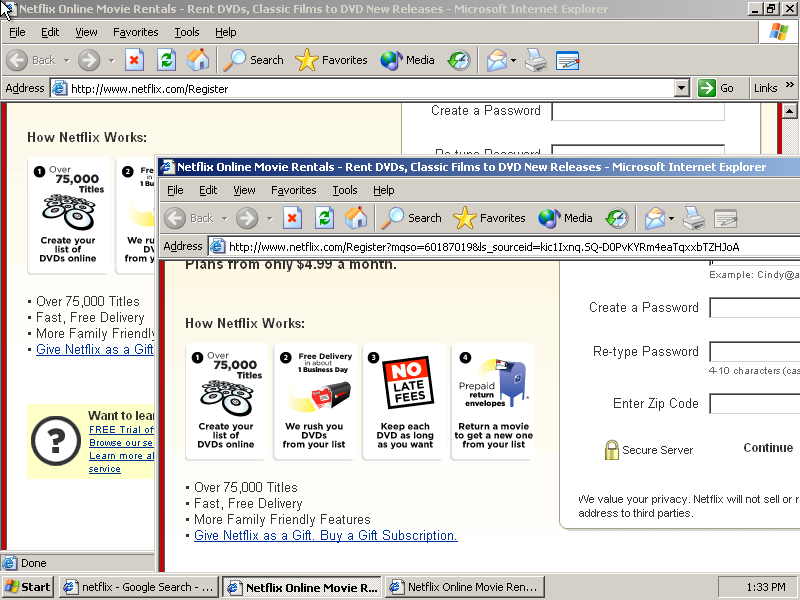Click FREE Trial link in rear window
The image size is (800, 600).
pos(121,430)
